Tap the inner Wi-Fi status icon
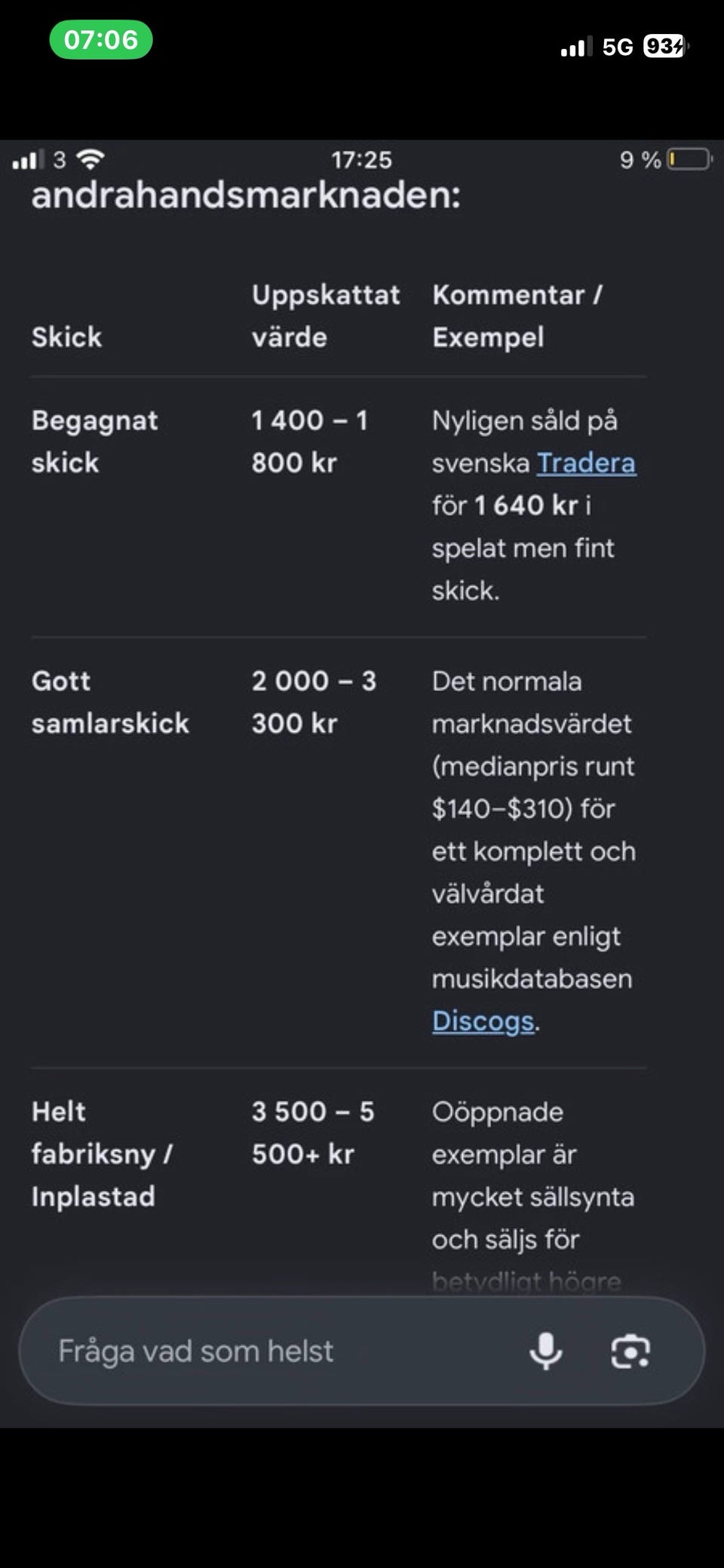The image size is (724, 1568). pos(90,159)
